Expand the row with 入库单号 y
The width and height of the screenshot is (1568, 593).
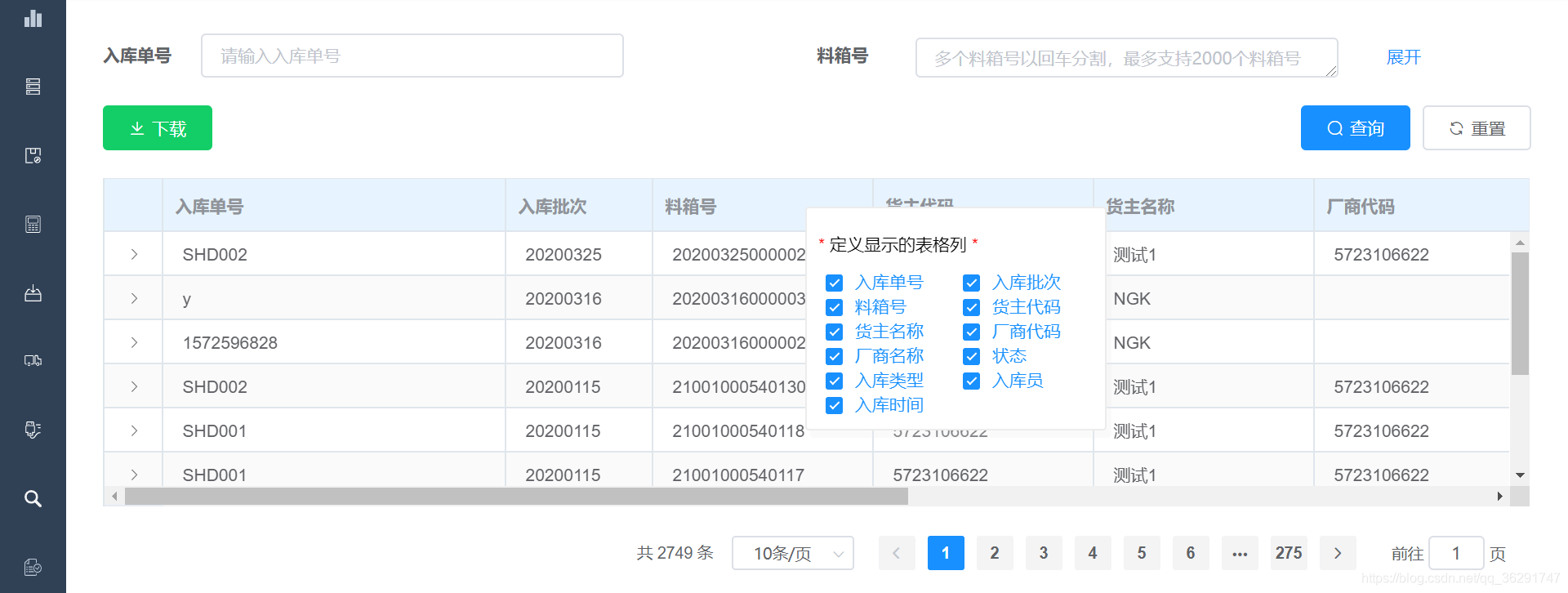click(x=134, y=298)
